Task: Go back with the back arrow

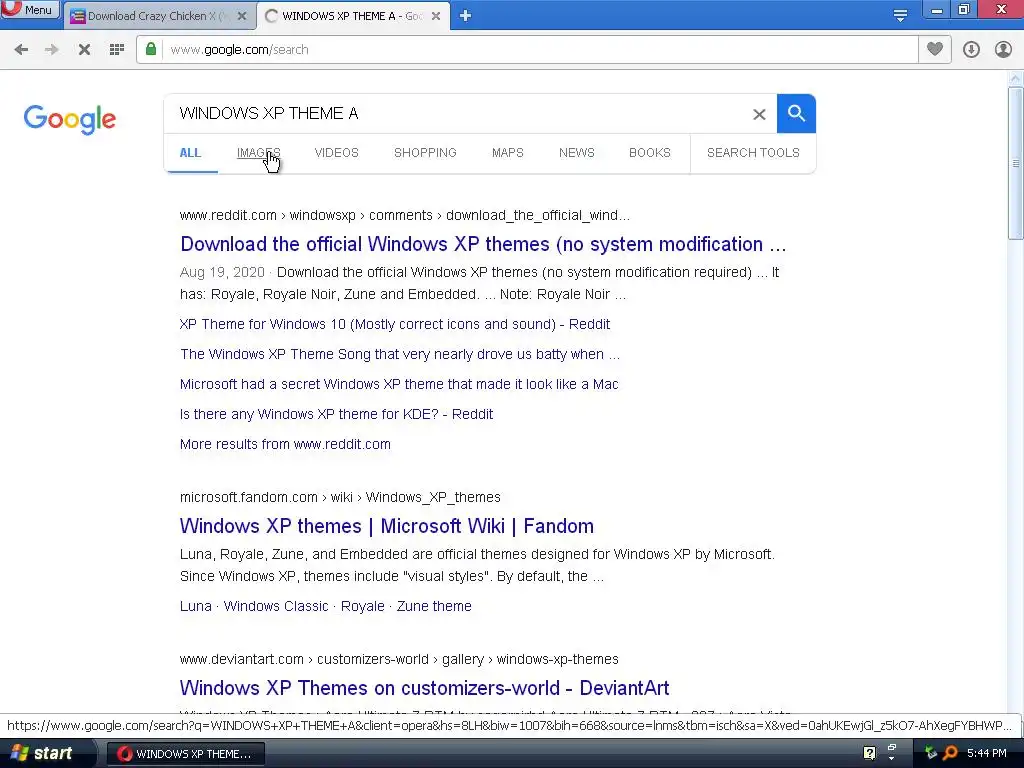Action: point(21,50)
